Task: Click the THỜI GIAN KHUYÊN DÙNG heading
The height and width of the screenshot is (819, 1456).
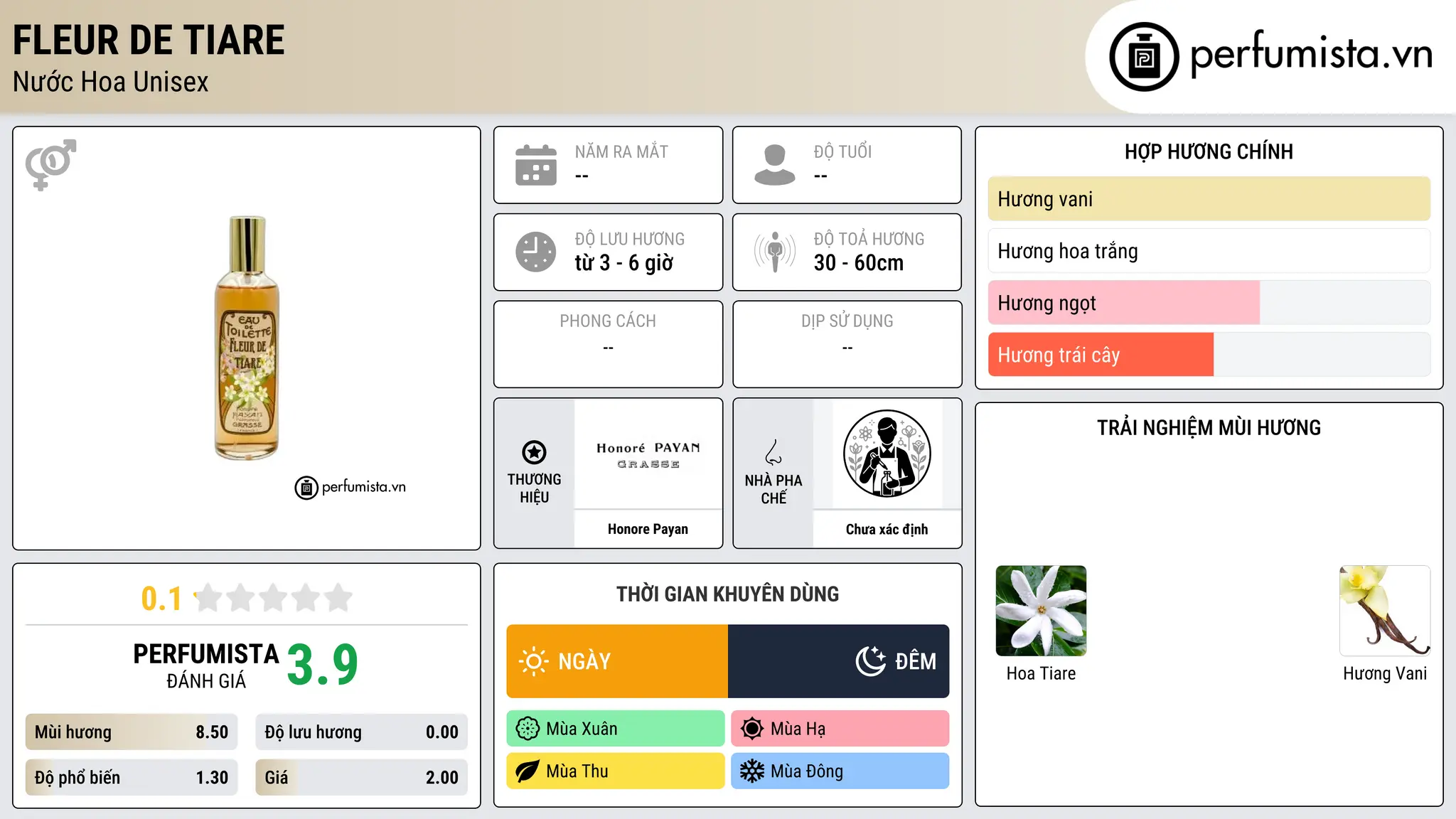Action: (x=728, y=594)
